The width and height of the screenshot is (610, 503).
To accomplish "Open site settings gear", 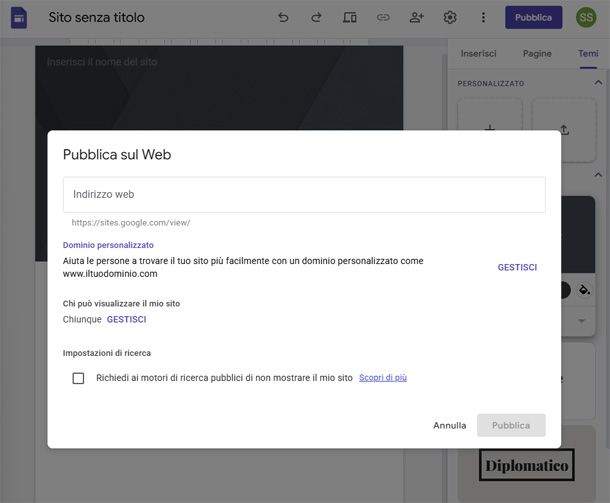I will [450, 18].
